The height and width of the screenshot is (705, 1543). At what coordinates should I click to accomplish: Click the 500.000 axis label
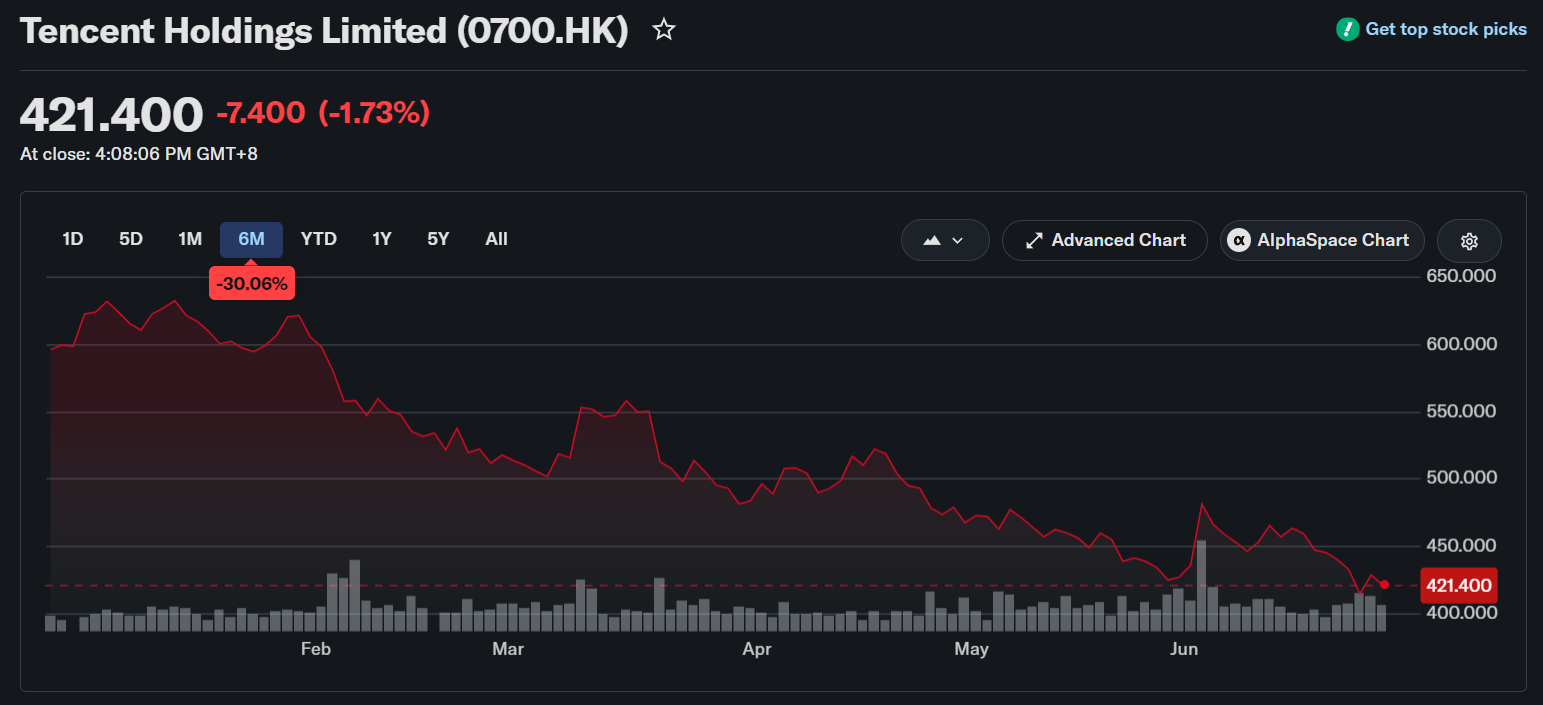pyautogui.click(x=1461, y=478)
